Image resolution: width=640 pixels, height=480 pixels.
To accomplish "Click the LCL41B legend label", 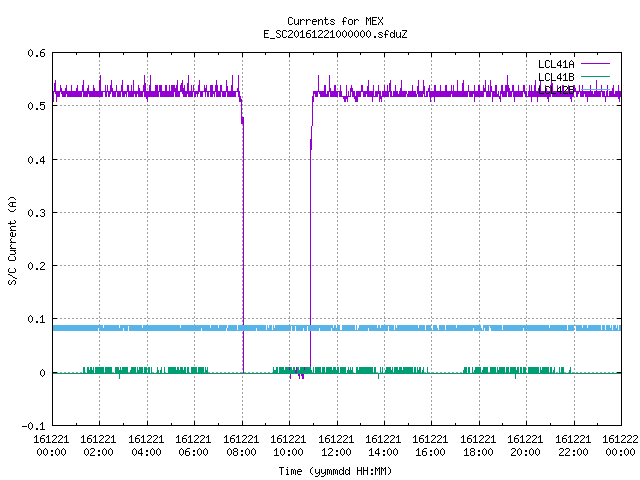I will [556, 77].
